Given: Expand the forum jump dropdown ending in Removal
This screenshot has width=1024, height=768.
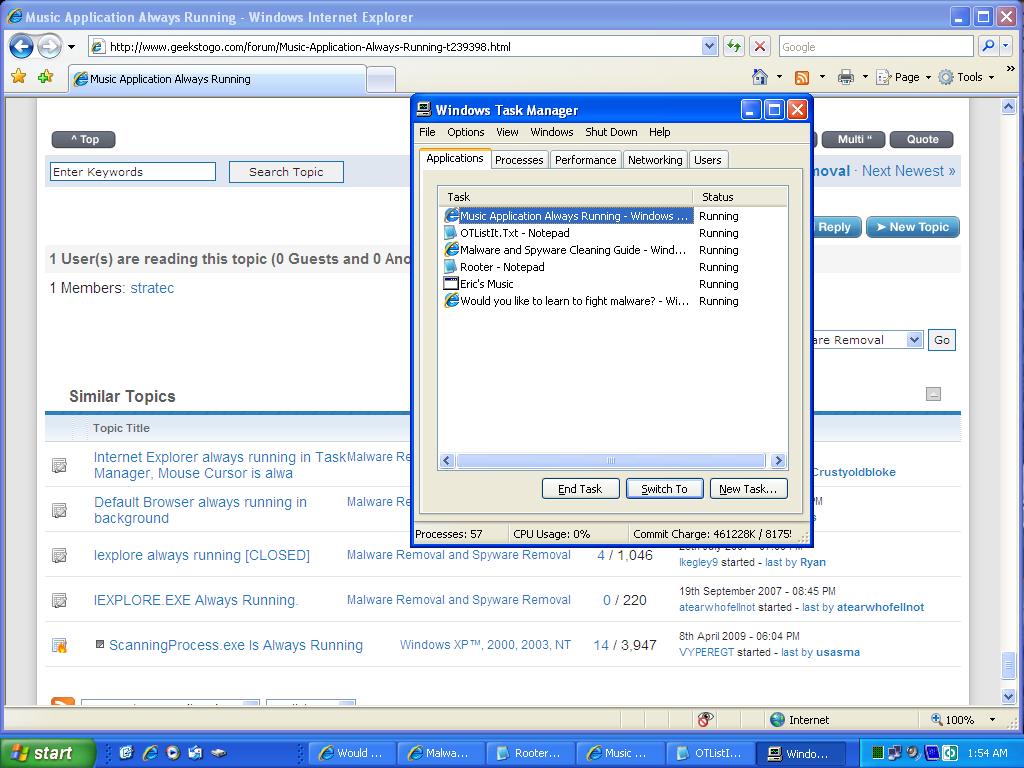Looking at the screenshot, I should [x=914, y=340].
